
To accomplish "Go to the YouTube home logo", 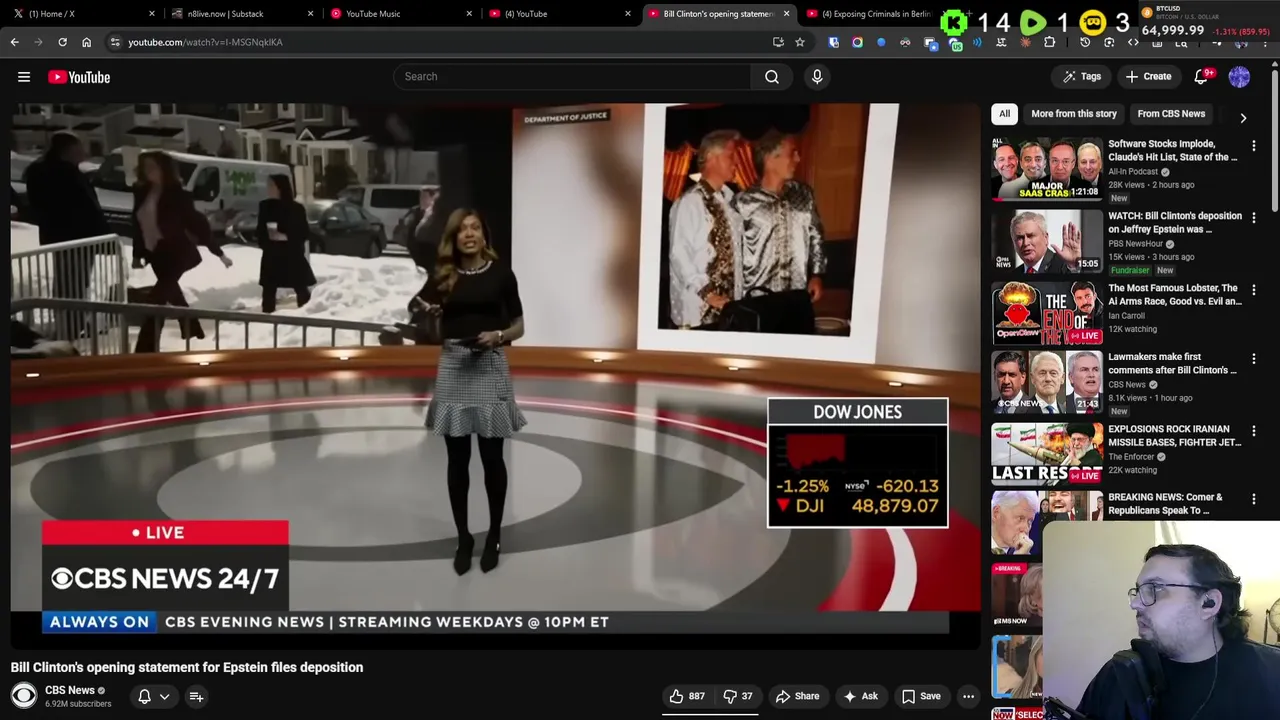I will pos(79,77).
